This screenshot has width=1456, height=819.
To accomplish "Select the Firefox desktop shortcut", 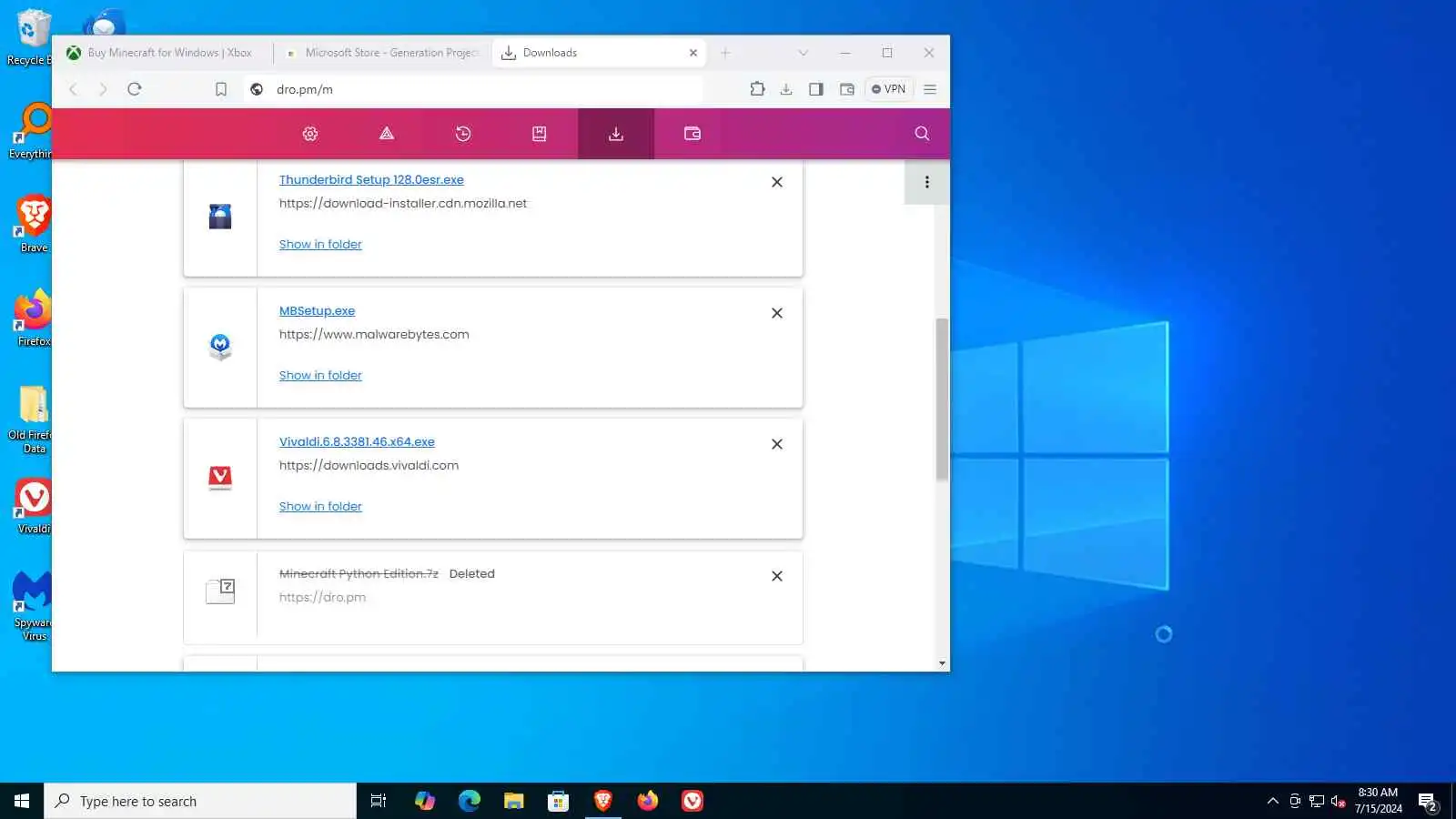I will (34, 318).
